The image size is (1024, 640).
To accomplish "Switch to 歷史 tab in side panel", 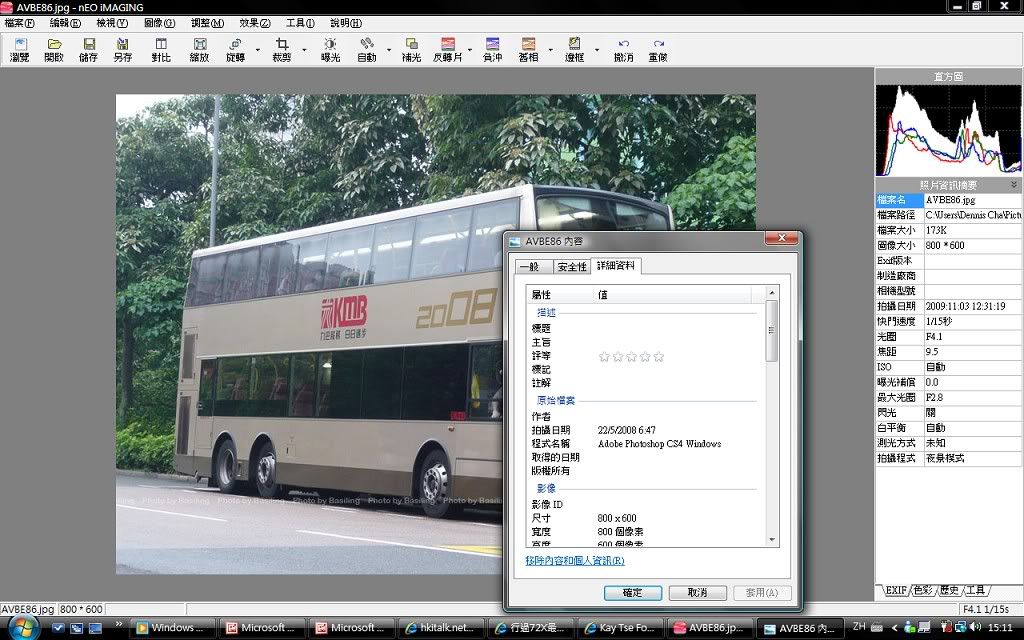I will pos(949,590).
